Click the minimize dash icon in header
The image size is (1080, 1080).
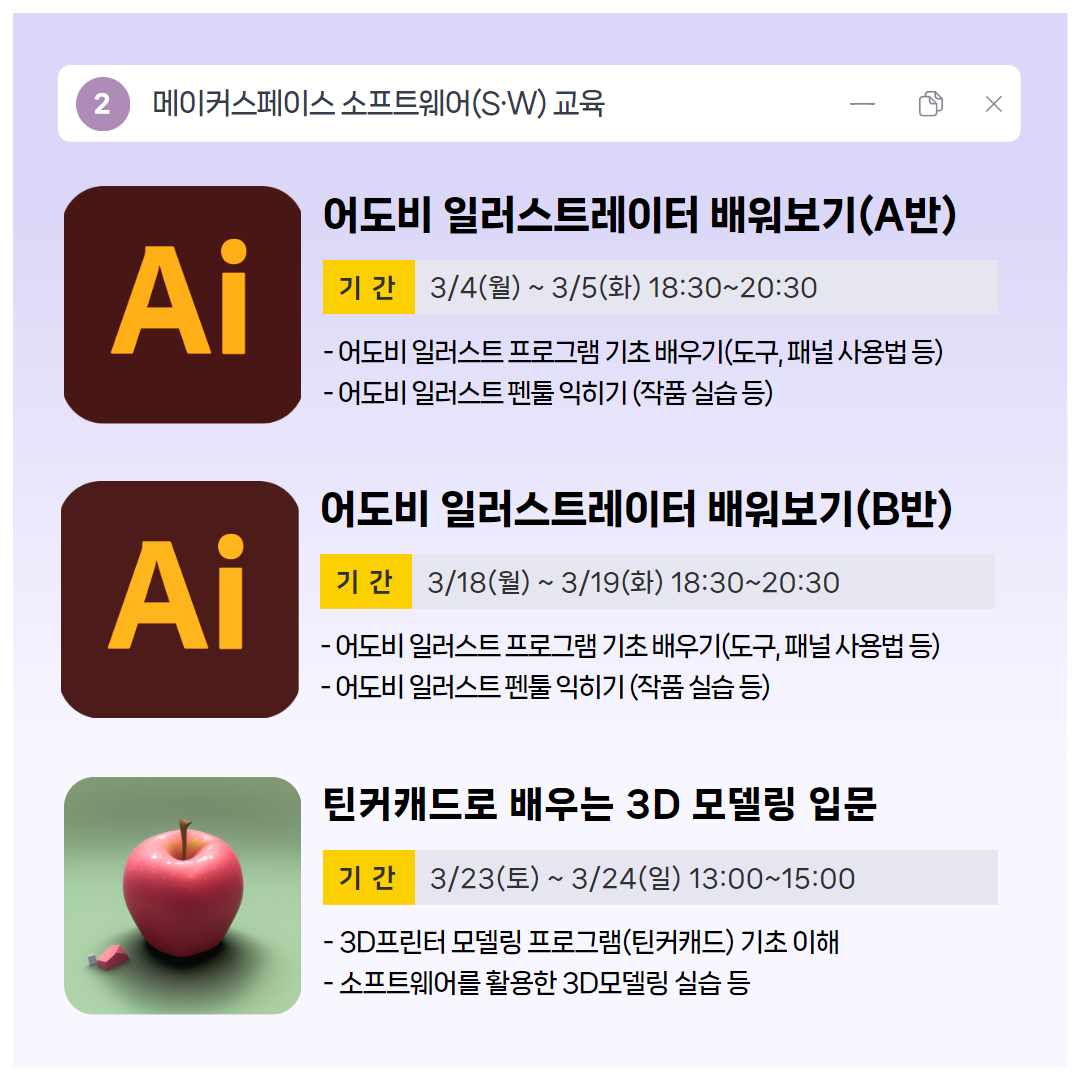click(x=862, y=104)
